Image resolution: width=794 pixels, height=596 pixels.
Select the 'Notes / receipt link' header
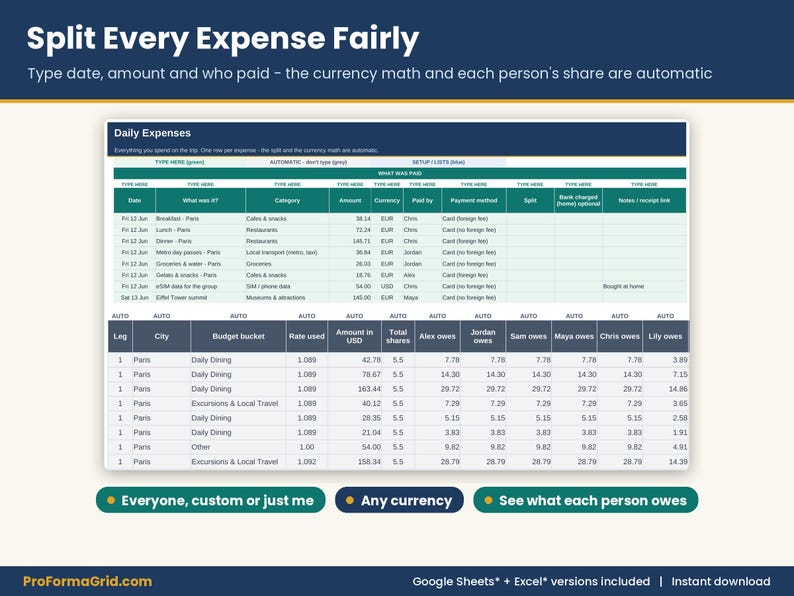[x=644, y=201]
